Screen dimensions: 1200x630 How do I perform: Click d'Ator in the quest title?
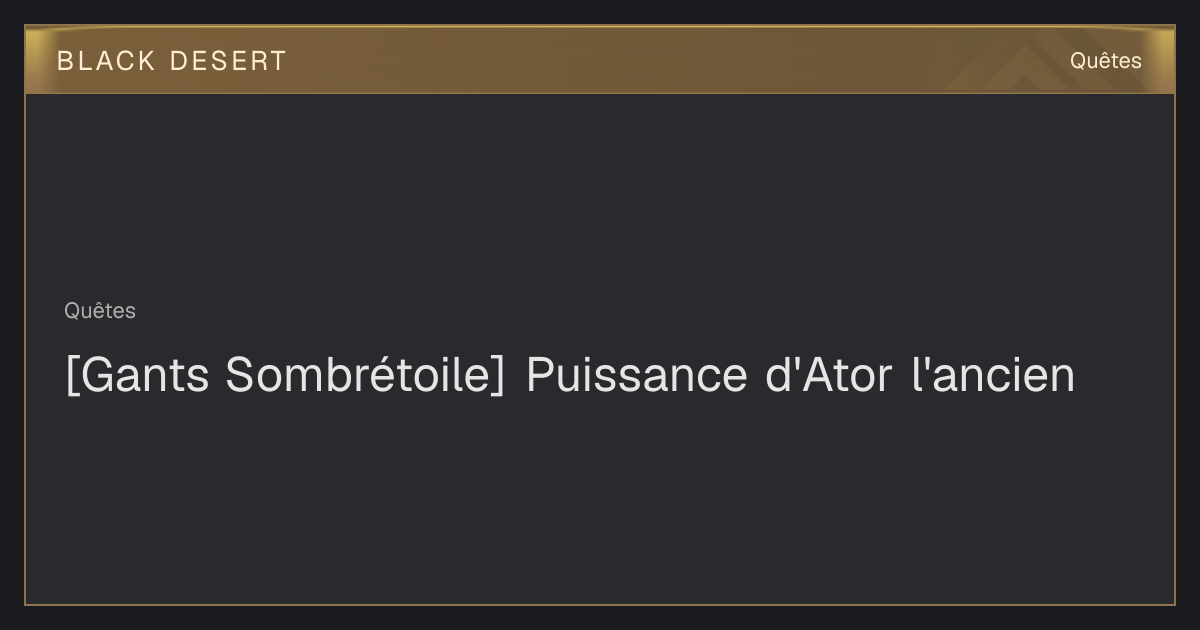[x=828, y=376]
